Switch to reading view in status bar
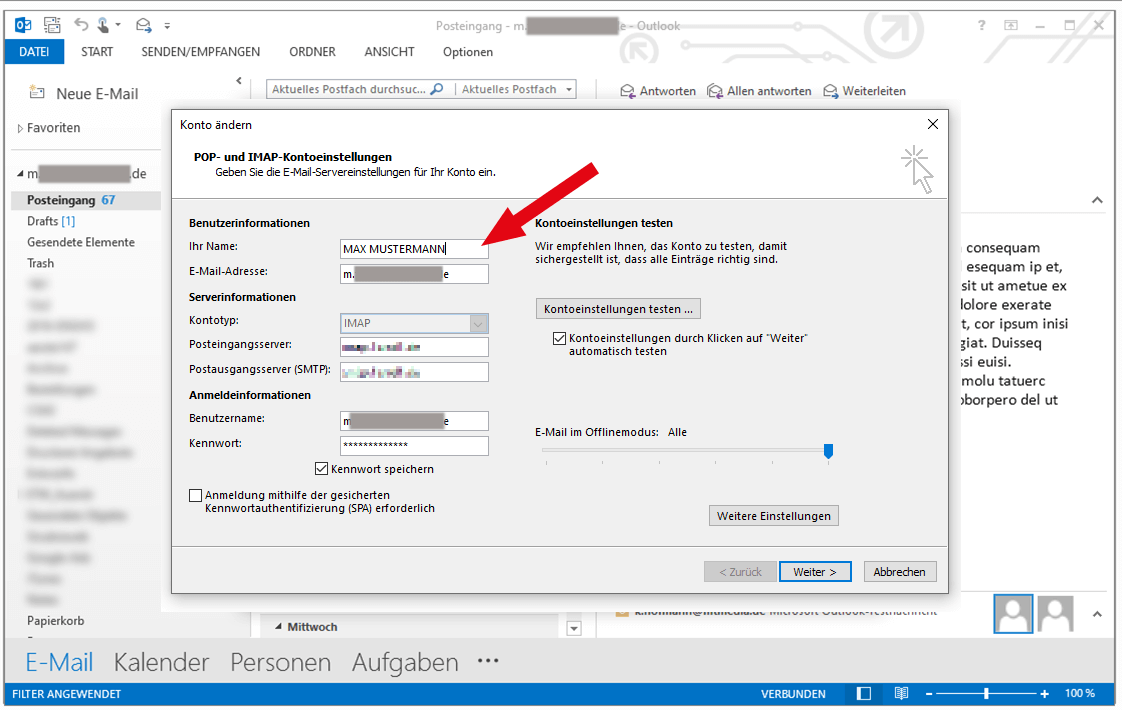 901,693
